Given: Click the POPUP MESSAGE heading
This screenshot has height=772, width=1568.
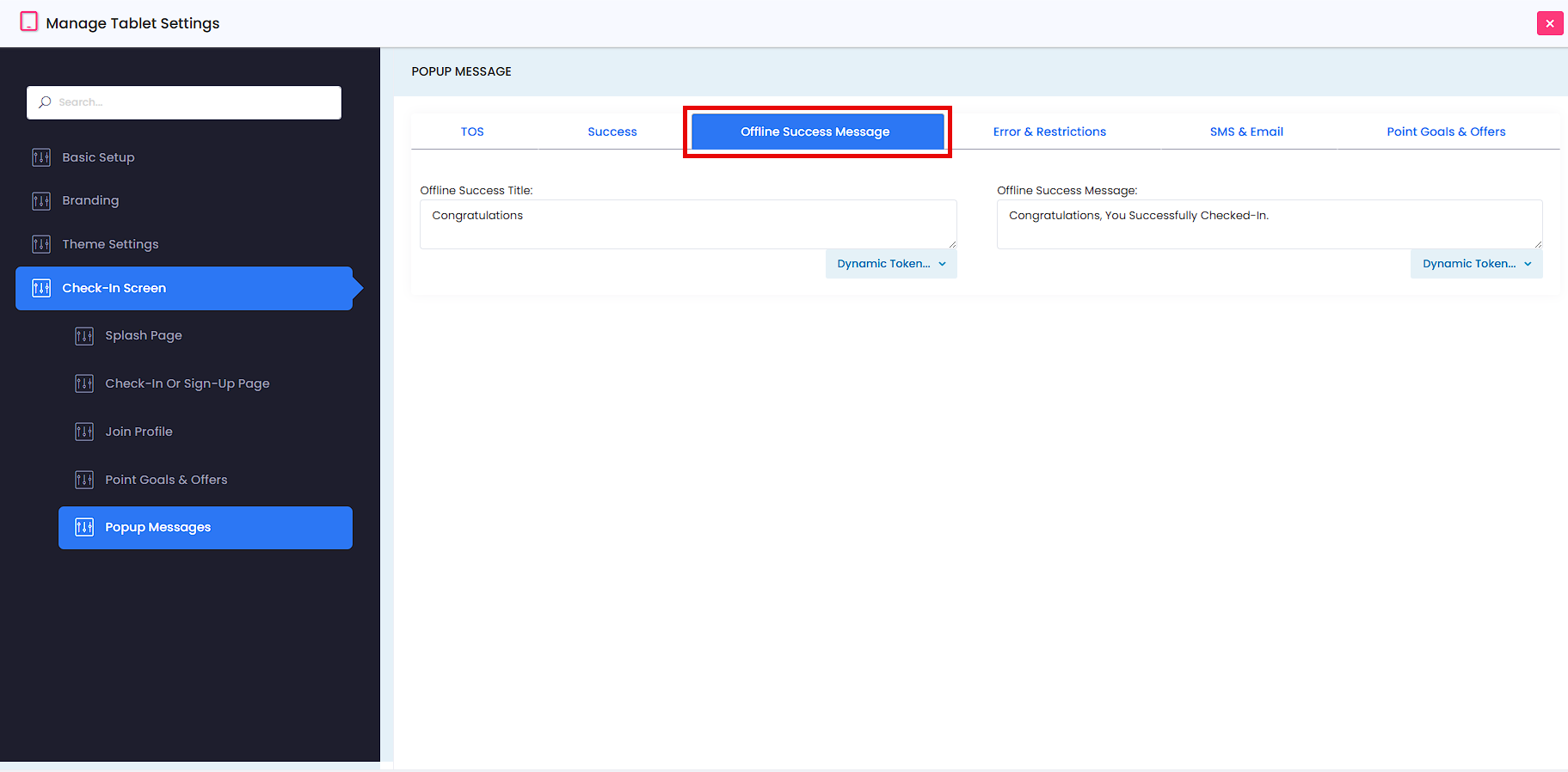Looking at the screenshot, I should tap(461, 71).
